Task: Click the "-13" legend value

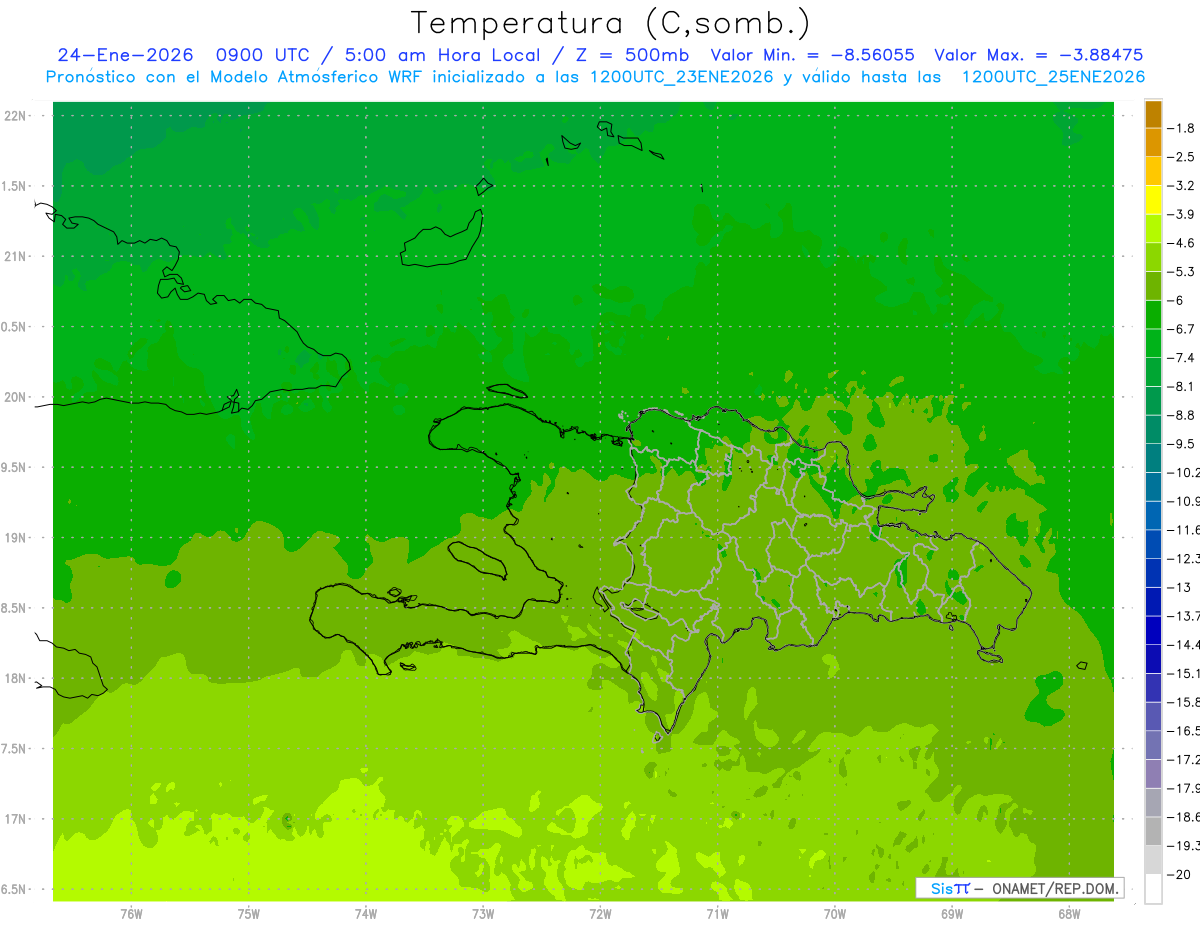Action: coord(1178,587)
